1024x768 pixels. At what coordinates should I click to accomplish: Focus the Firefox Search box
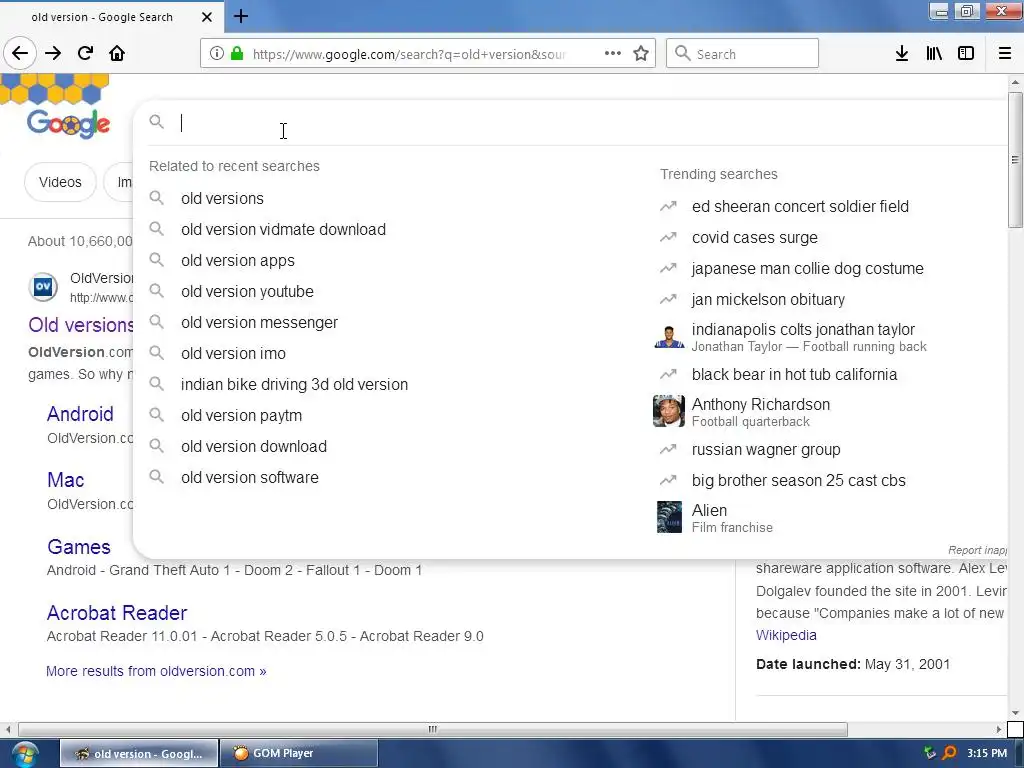[742, 54]
